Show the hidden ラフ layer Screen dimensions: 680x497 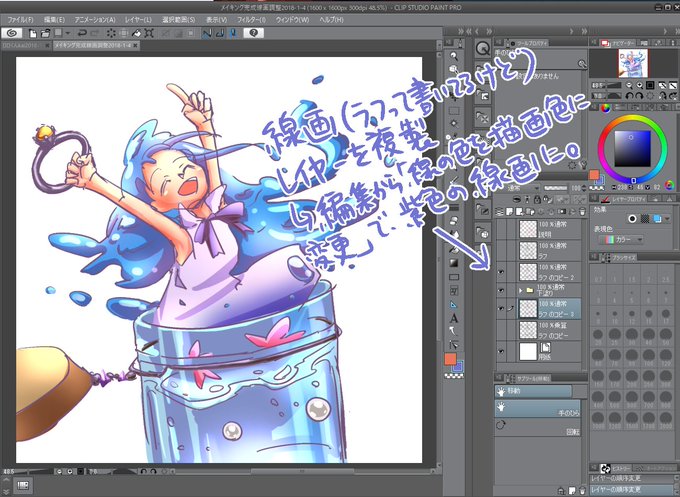501,251
